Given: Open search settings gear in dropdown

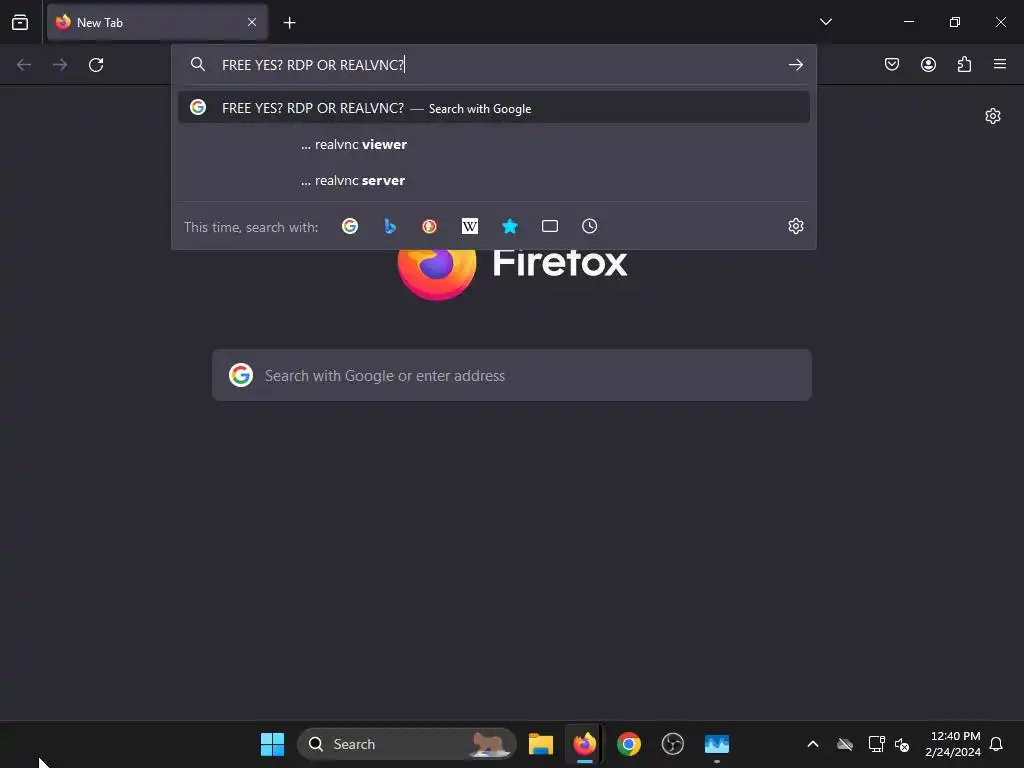Looking at the screenshot, I should tap(795, 226).
